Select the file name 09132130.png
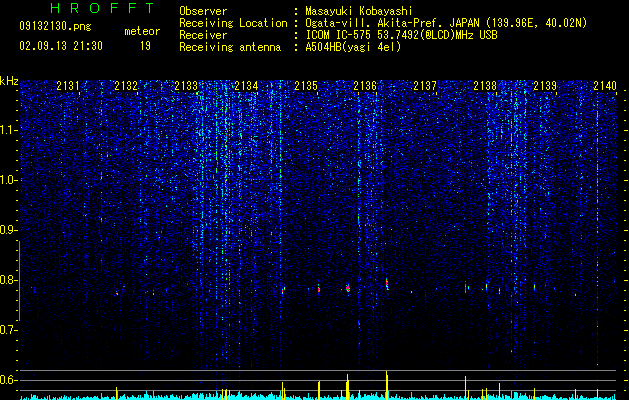 pyautogui.click(x=55, y=27)
